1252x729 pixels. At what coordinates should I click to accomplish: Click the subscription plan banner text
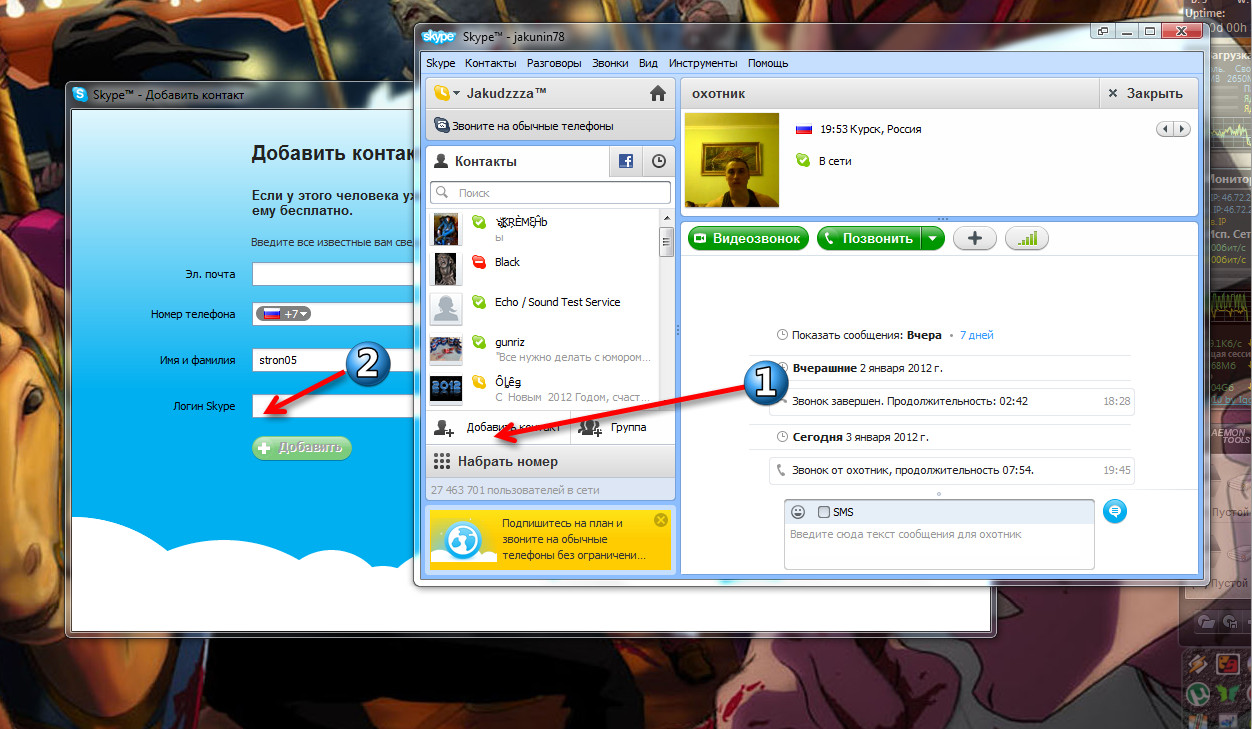click(x=574, y=539)
